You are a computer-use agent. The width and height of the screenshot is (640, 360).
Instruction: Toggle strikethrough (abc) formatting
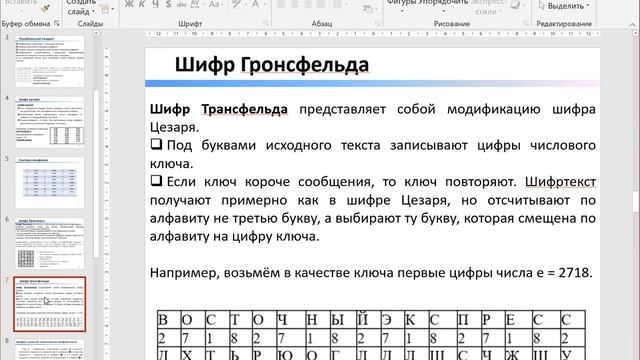[181, 4]
